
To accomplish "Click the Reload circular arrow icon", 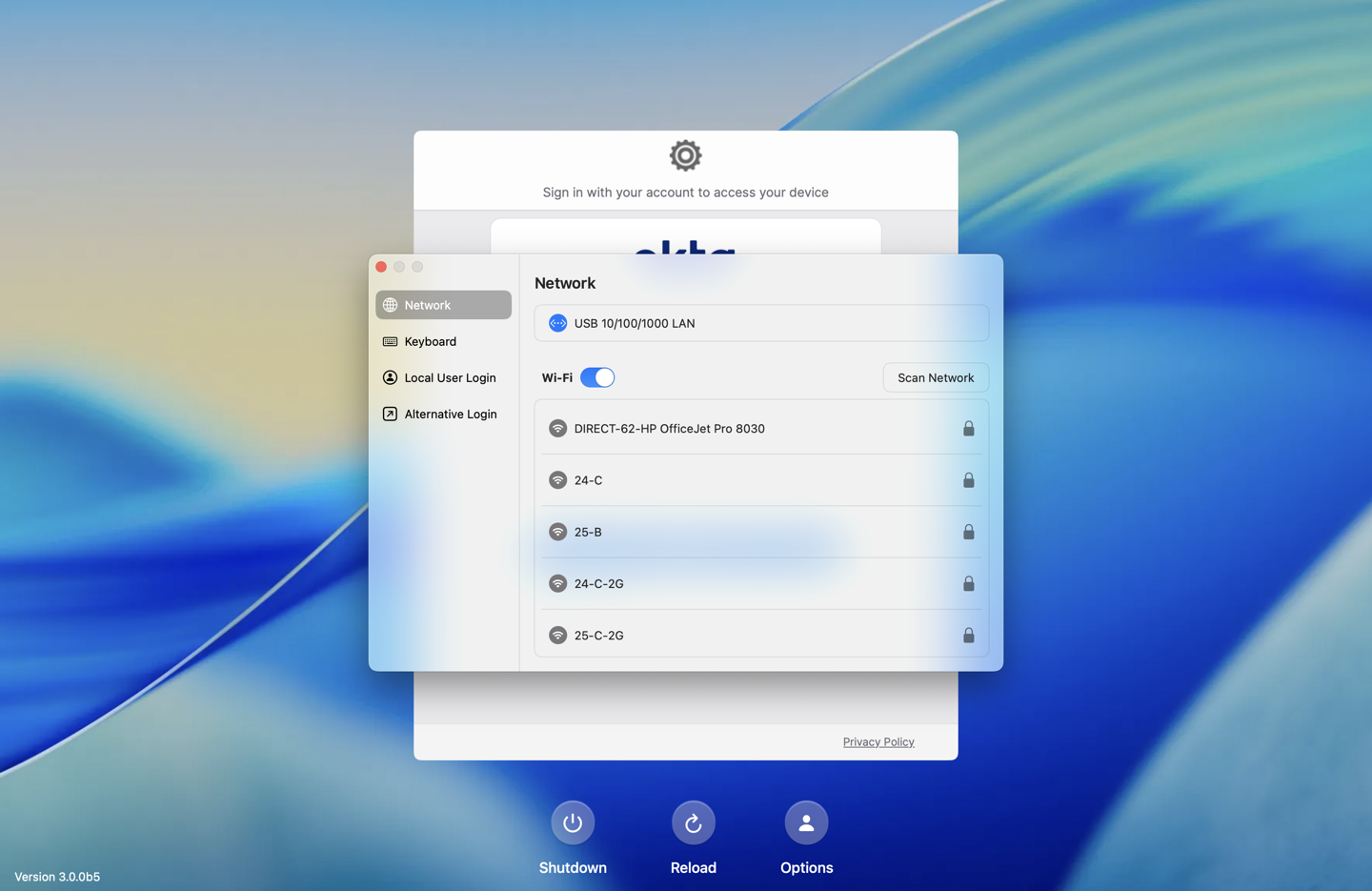I will (694, 822).
